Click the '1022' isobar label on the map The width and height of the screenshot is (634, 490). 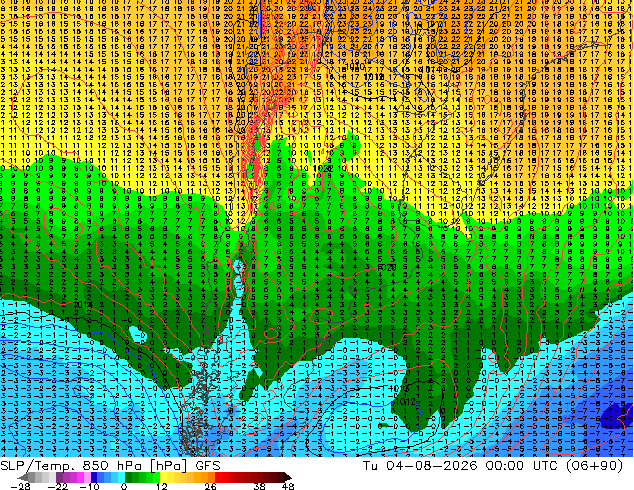[x=322, y=168]
